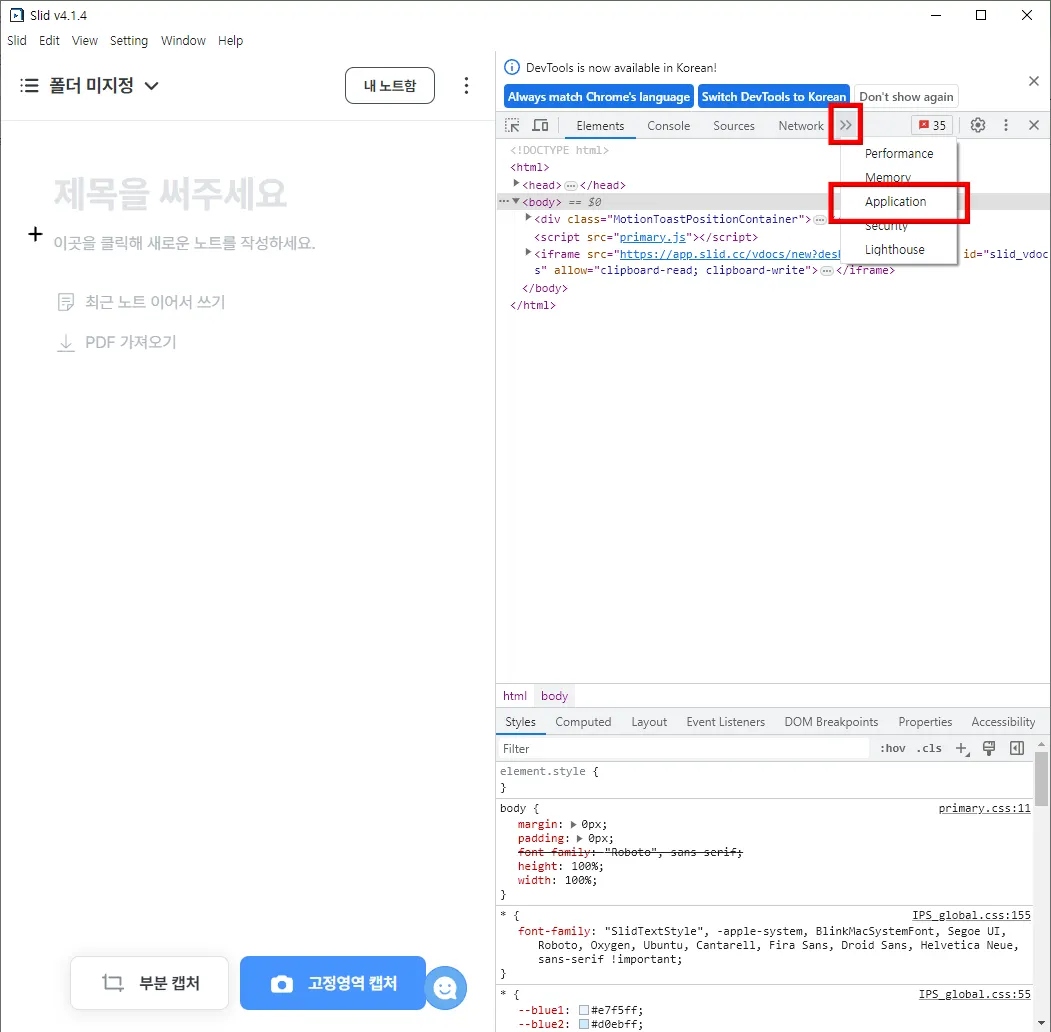Expand the padding property triangle

[x=580, y=839]
